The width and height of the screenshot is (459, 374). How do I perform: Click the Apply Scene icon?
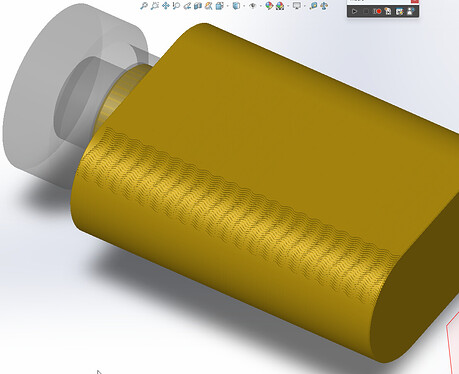280,6
